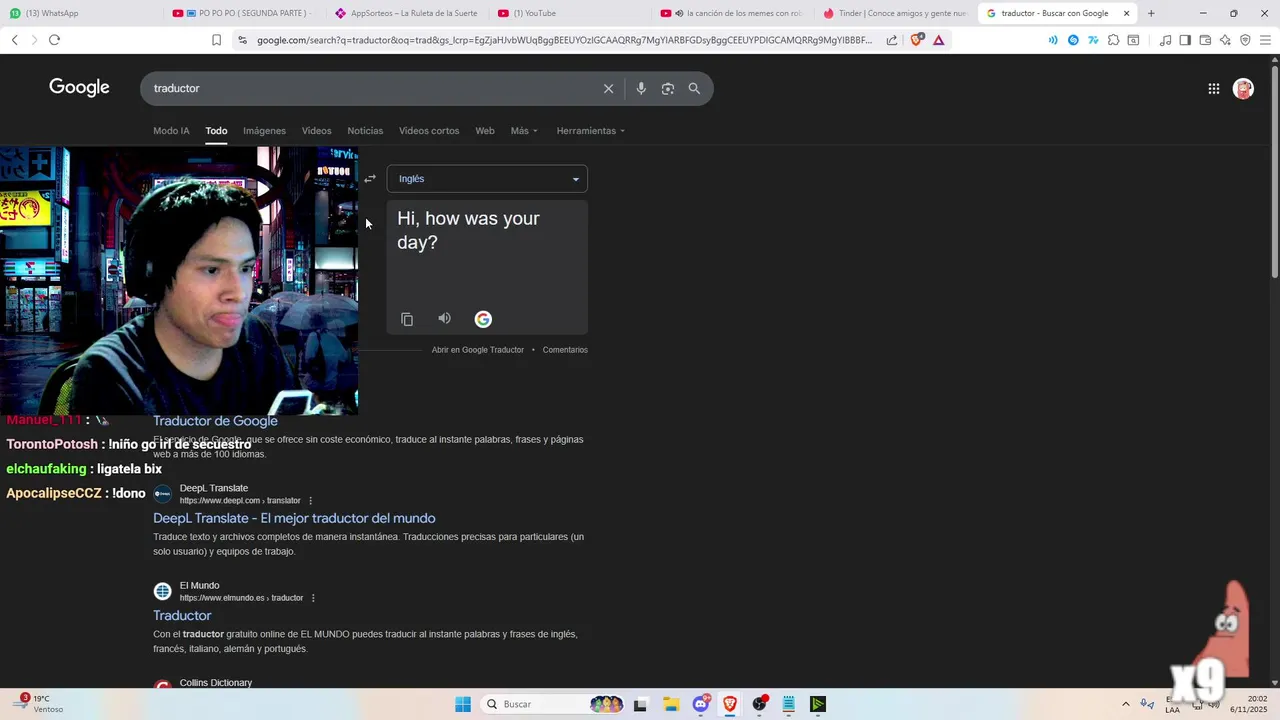Clear the search box with the X icon
This screenshot has width=1280, height=720.
(608, 88)
